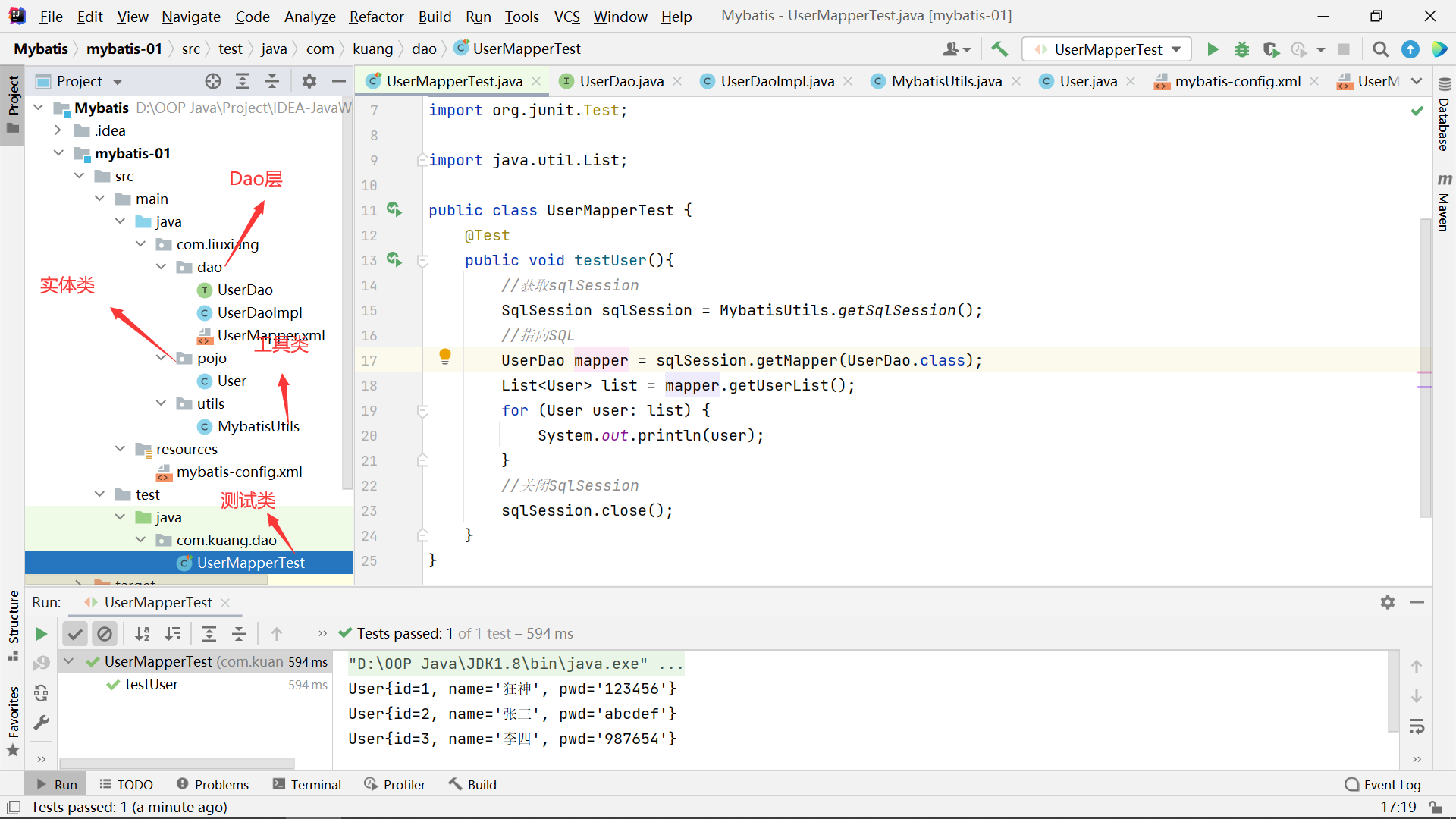Toggle Show Passed tests checkmark button

point(75,634)
